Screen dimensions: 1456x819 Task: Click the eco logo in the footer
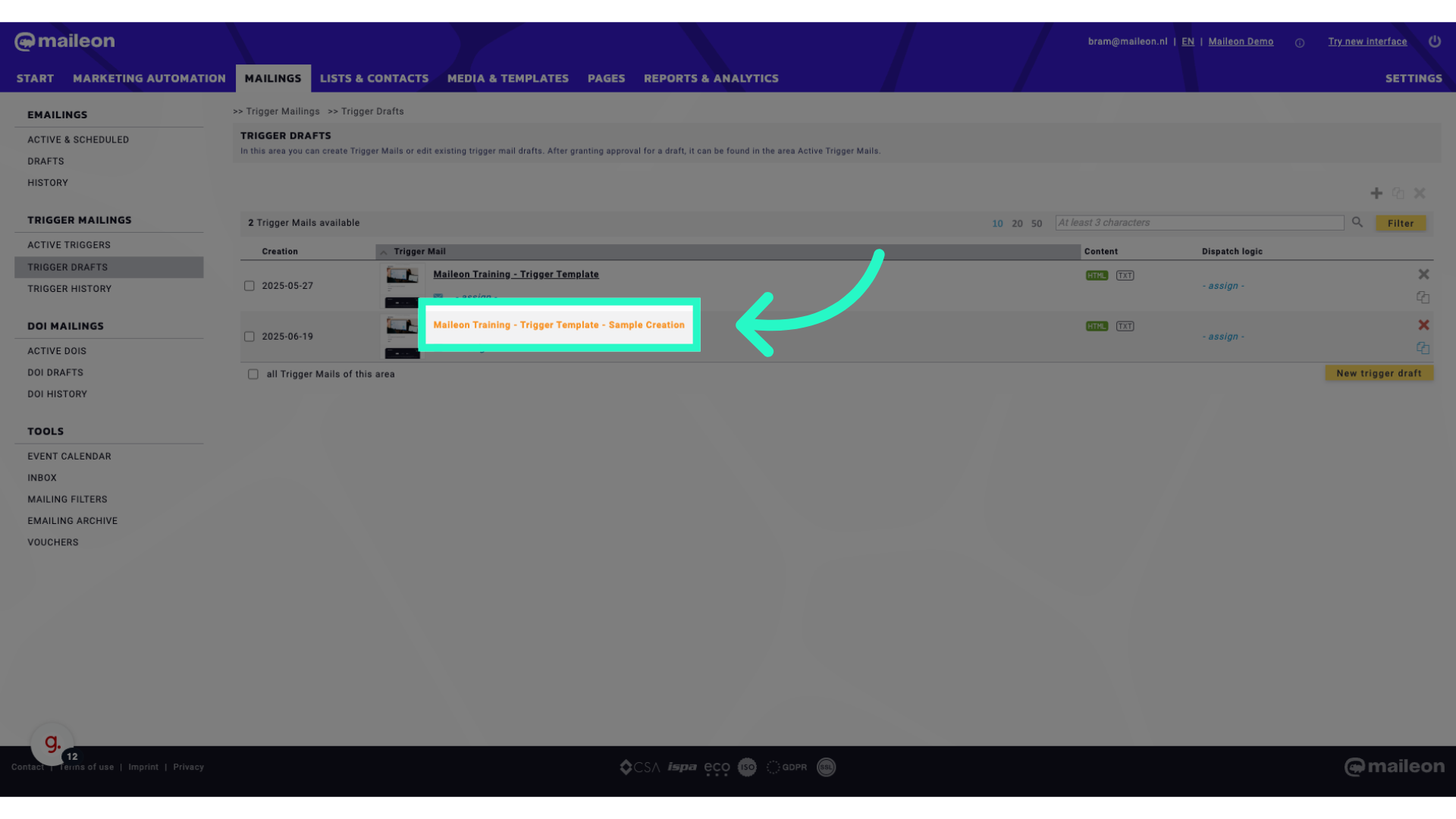pyautogui.click(x=717, y=768)
